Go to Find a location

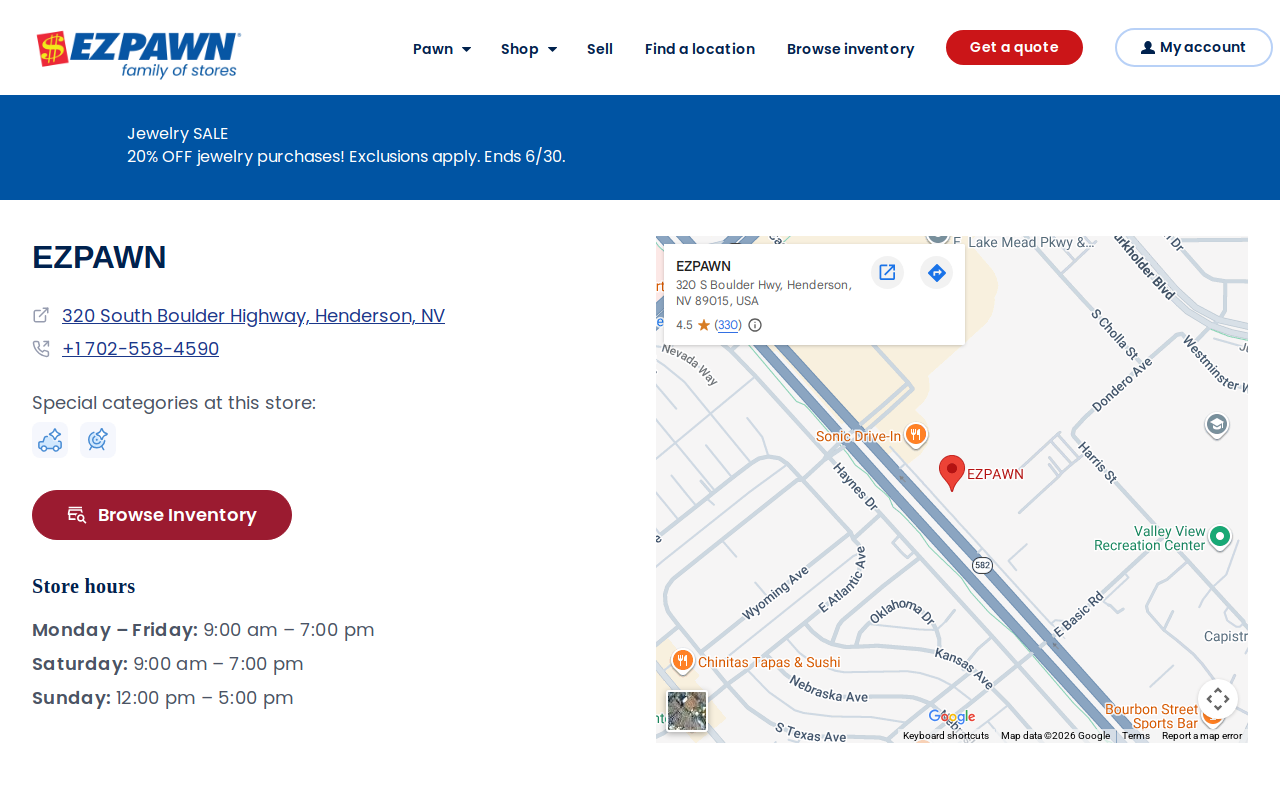tap(700, 49)
